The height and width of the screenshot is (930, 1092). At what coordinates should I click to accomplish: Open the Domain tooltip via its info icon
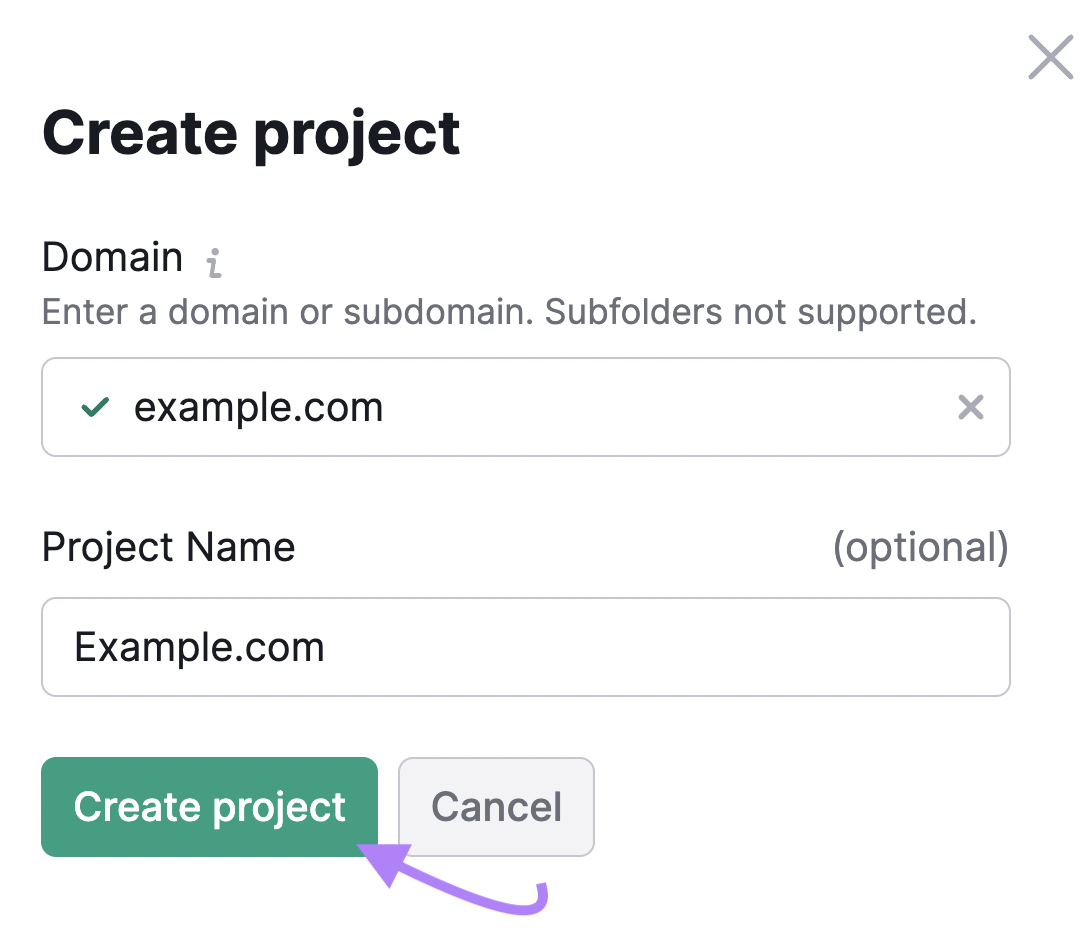[x=214, y=262]
